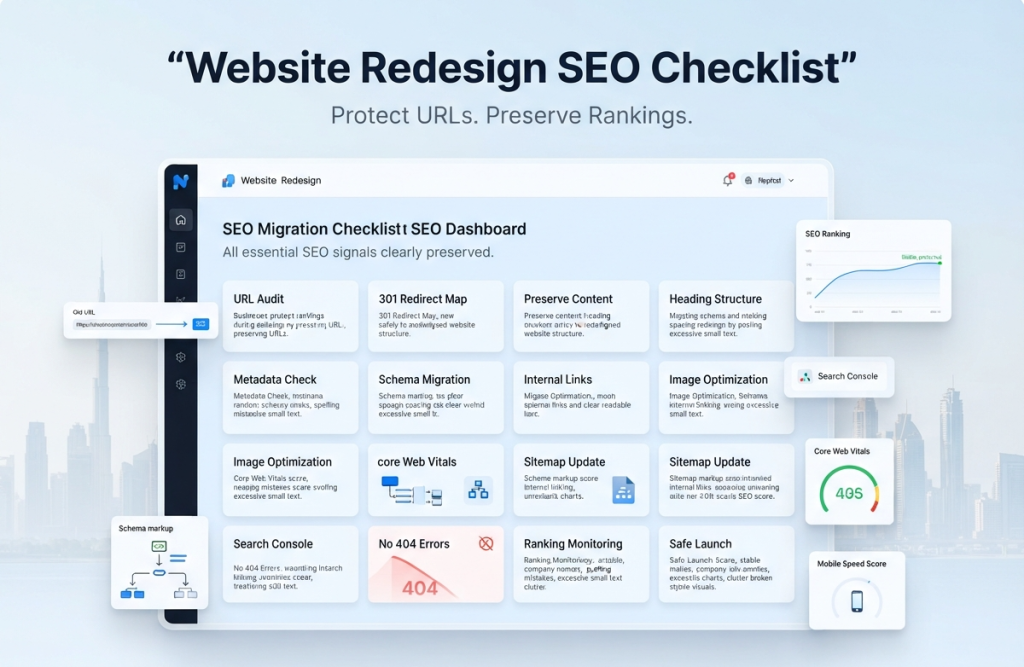Click the SEO Ranking widget title
The image size is (1024, 667).
827,234
